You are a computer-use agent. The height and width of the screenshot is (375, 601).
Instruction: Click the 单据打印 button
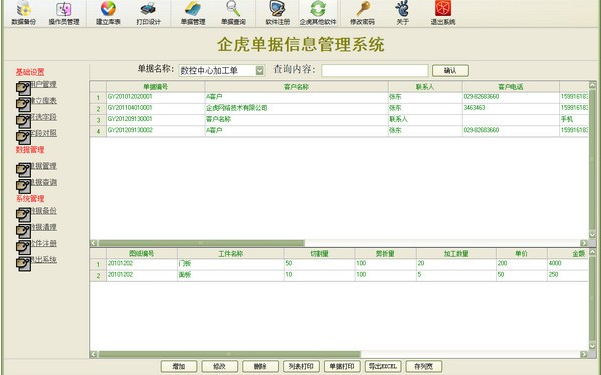(342, 366)
